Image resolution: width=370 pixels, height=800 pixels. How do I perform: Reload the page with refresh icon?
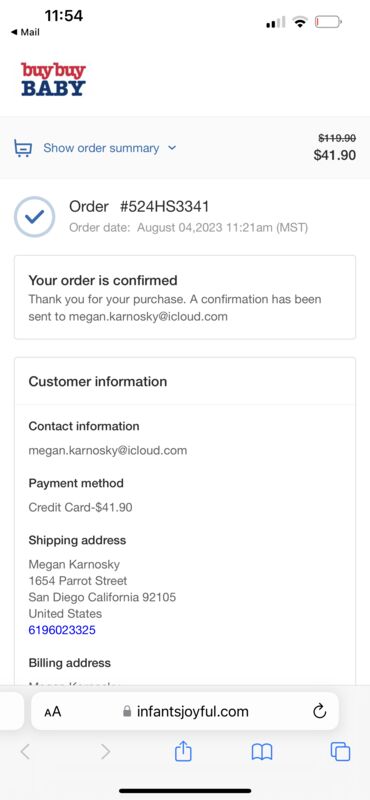coord(319,711)
